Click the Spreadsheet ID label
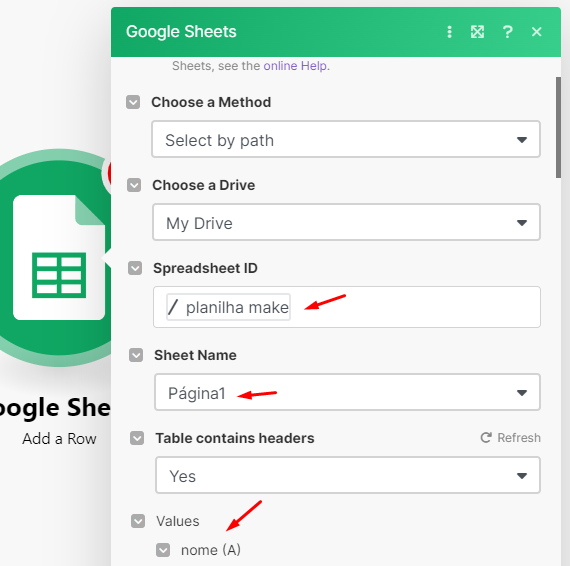 click(x=205, y=268)
